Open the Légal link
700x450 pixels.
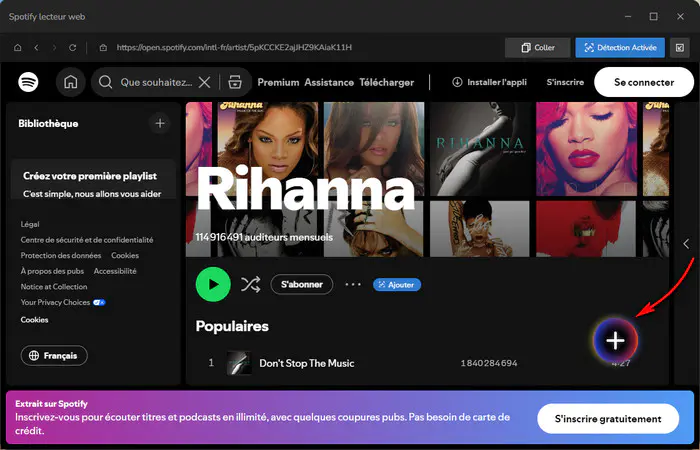[x=30, y=224]
